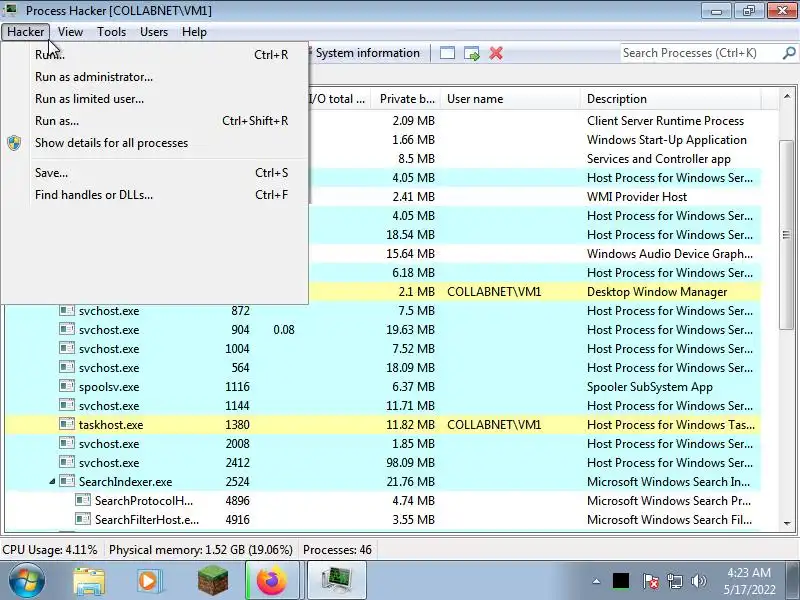Choose Save... from the menu

pos(155,172)
